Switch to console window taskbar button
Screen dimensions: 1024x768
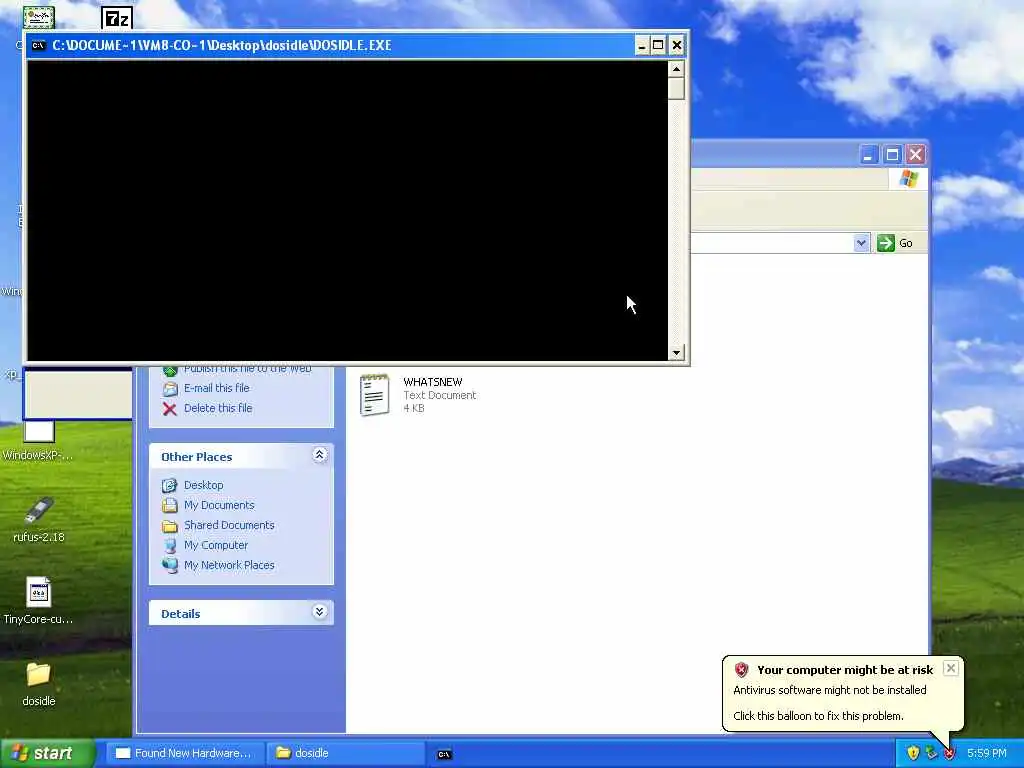[444, 754]
